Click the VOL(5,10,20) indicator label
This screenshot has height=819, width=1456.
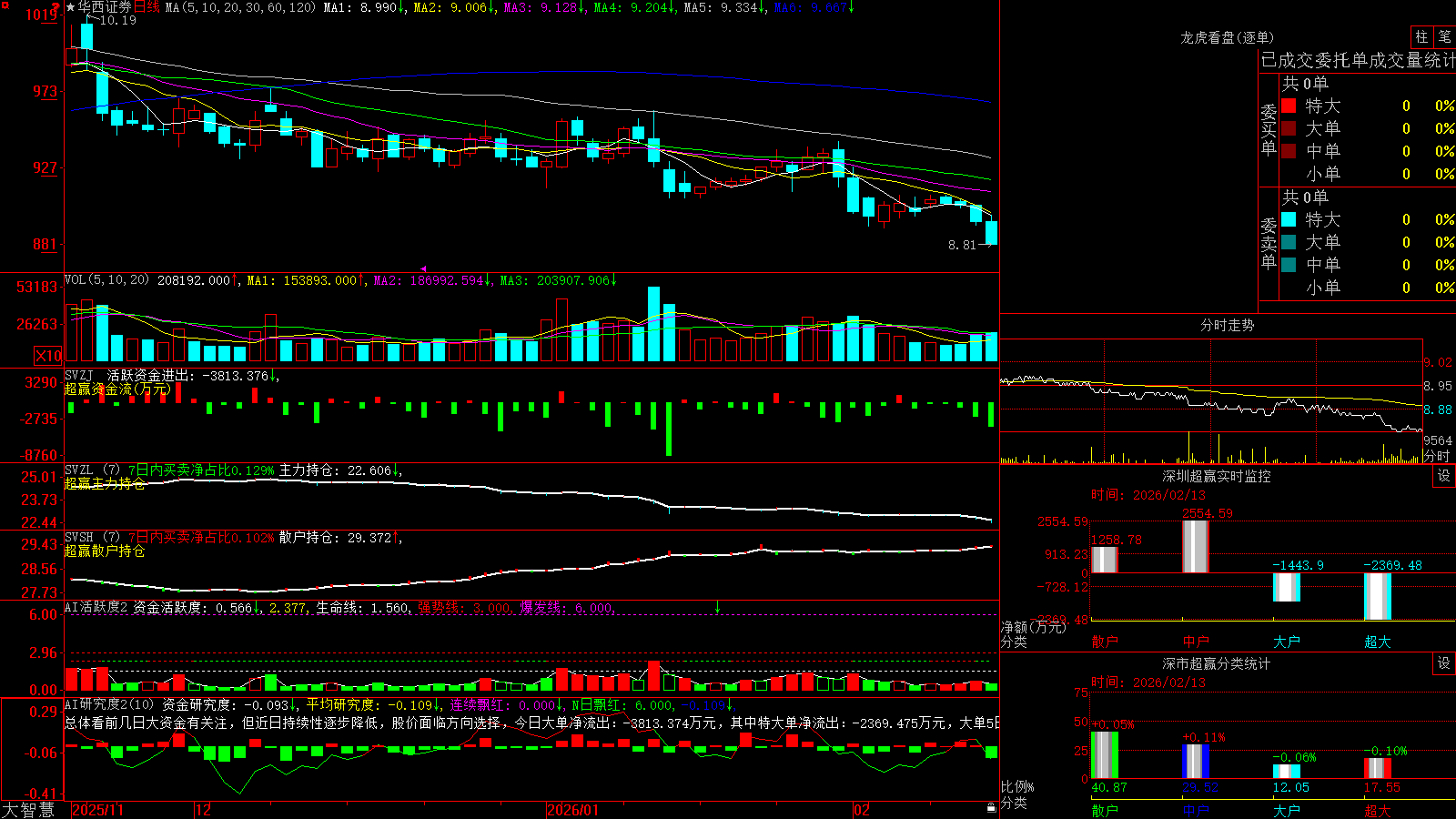pyautogui.click(x=106, y=279)
